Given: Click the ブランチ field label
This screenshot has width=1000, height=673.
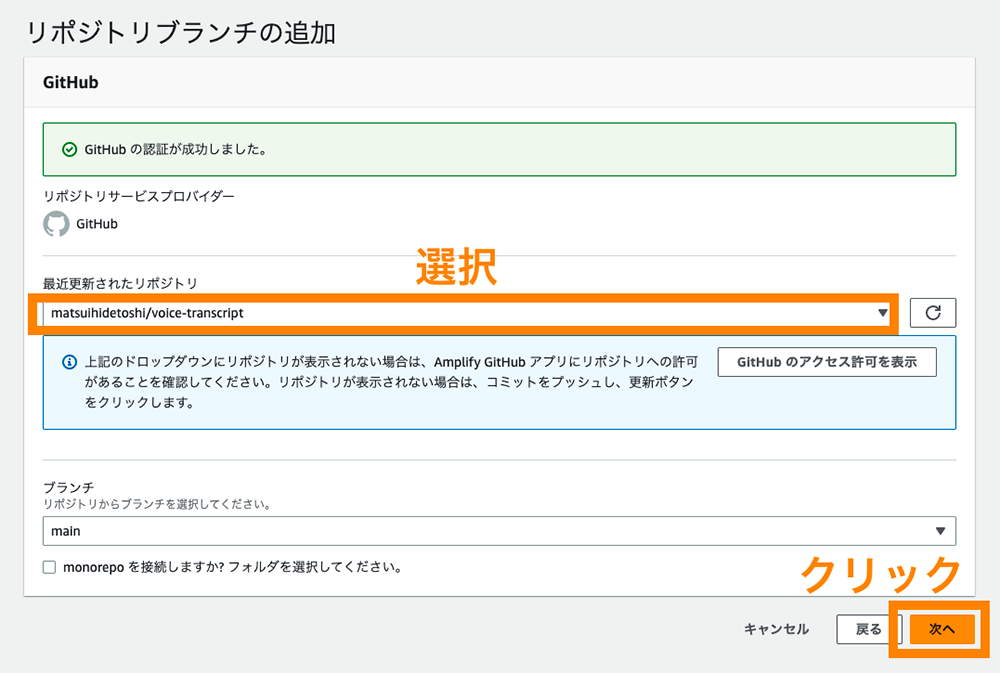Looking at the screenshot, I should click(x=69, y=487).
